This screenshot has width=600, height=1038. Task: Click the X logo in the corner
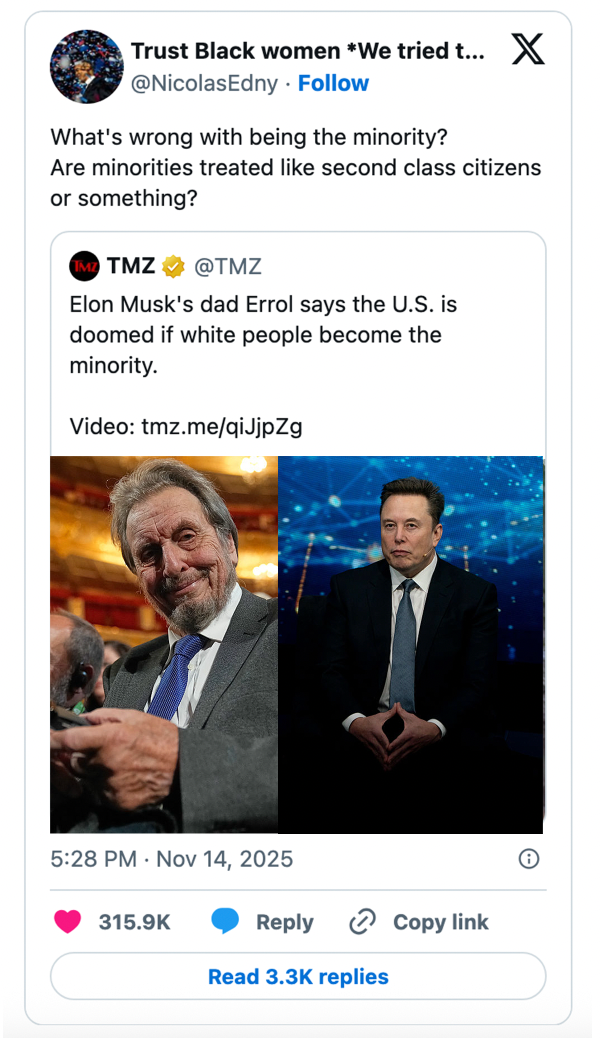pyautogui.click(x=528, y=48)
